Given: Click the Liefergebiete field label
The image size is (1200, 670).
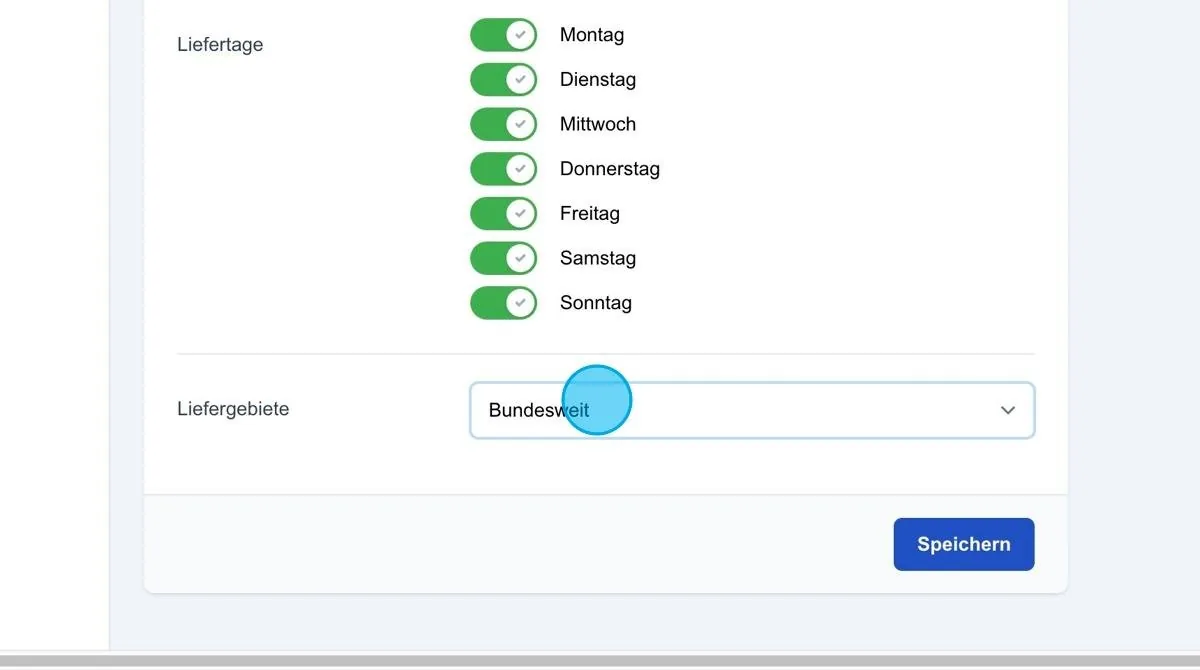Looking at the screenshot, I should [233, 409].
